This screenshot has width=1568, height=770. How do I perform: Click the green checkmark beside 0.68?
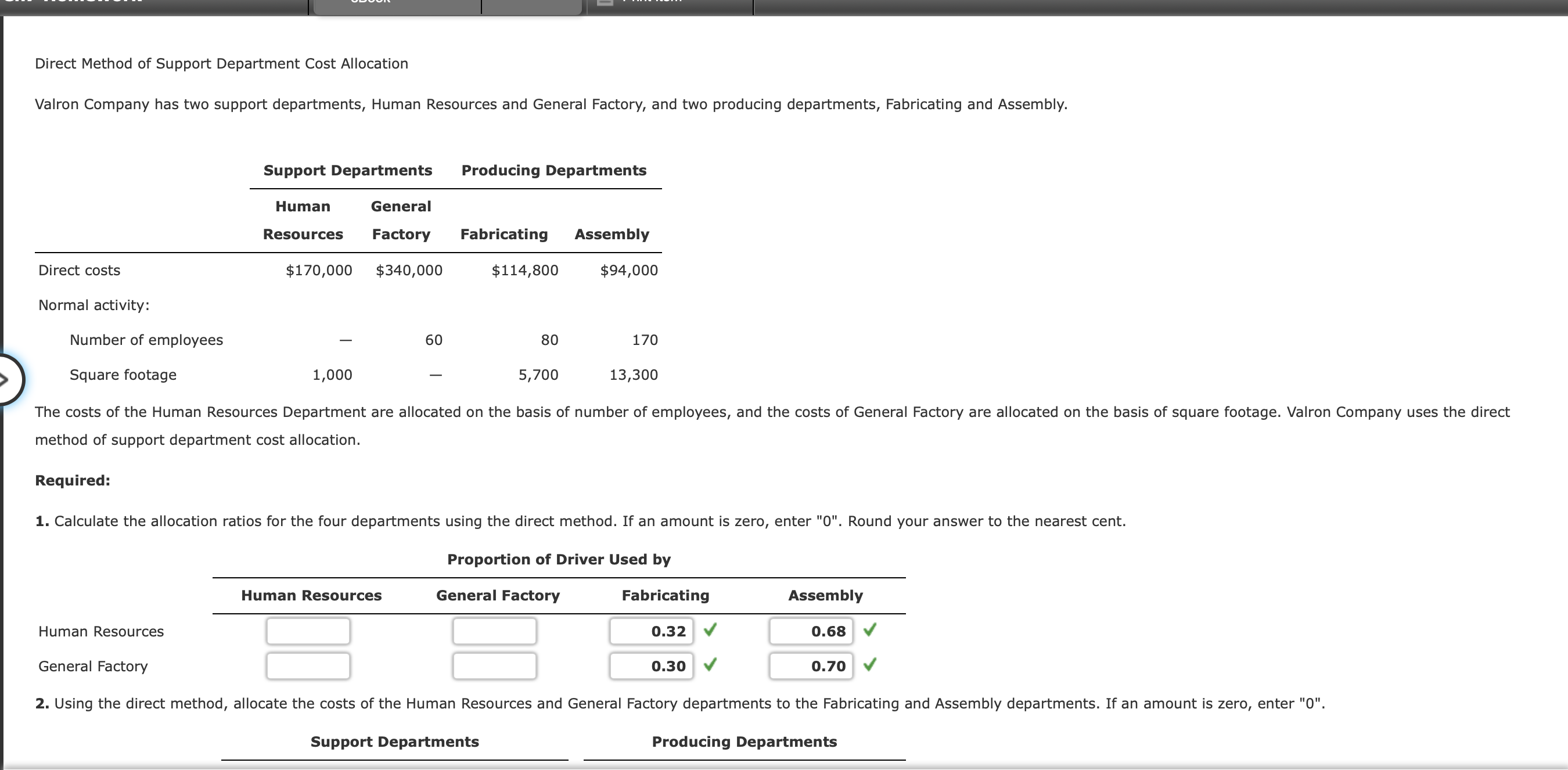pyautogui.click(x=871, y=631)
